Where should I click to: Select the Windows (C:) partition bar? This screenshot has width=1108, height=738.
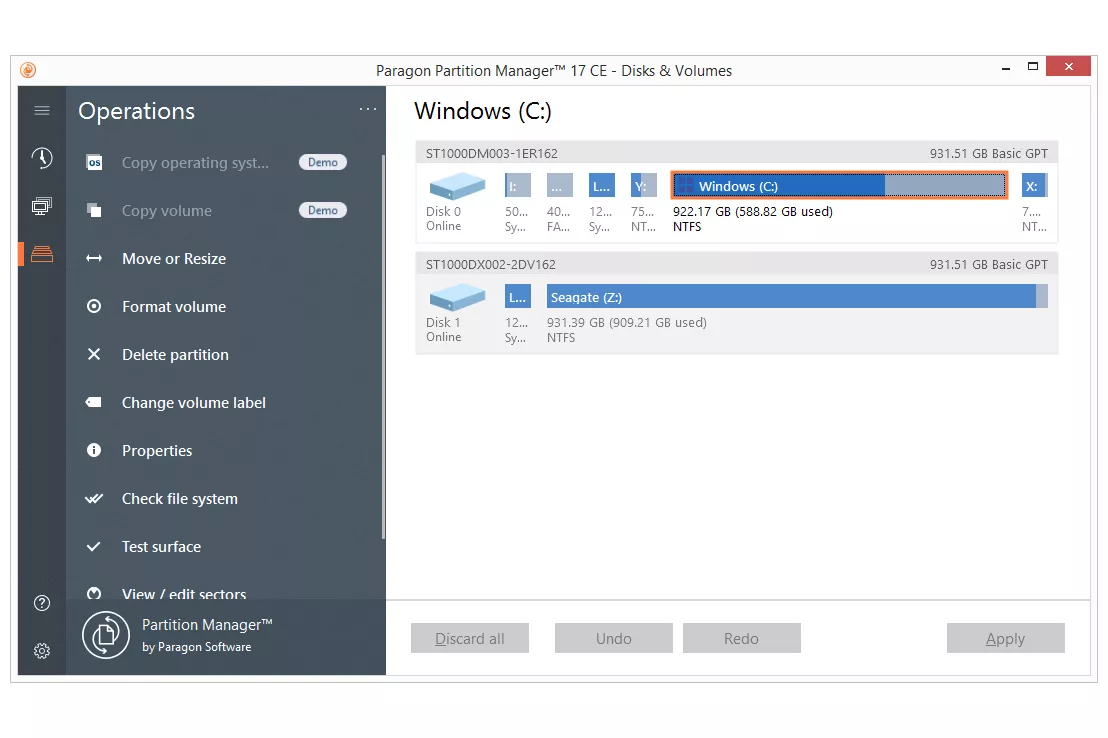(x=839, y=186)
